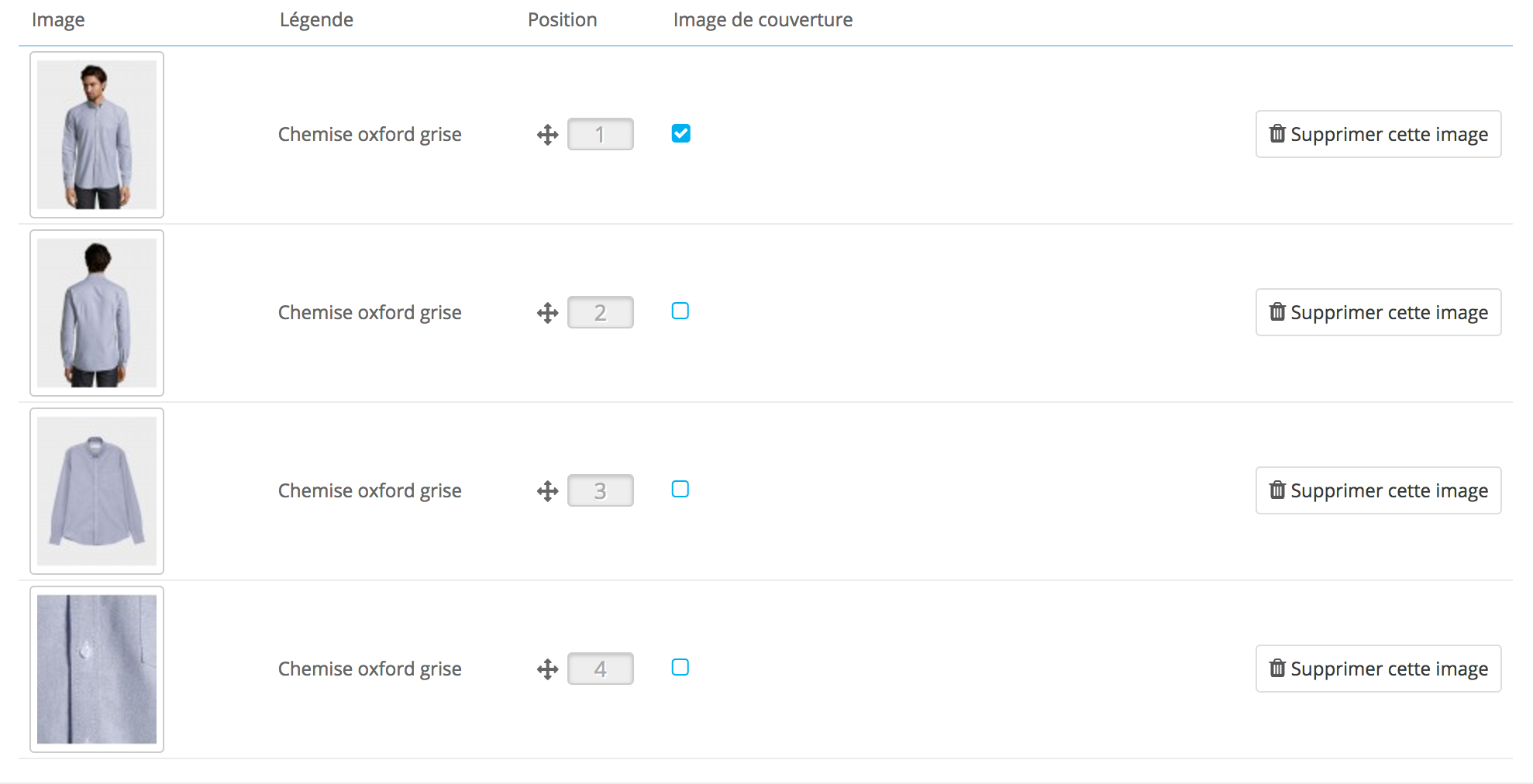The width and height of the screenshot is (1533, 784).
Task: Click the move handle icon for position 4
Action: point(547,669)
